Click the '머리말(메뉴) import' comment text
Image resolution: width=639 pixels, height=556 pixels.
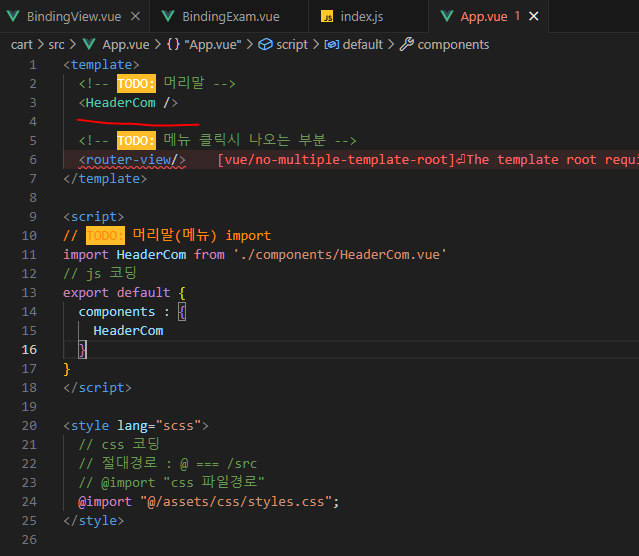click(202, 236)
